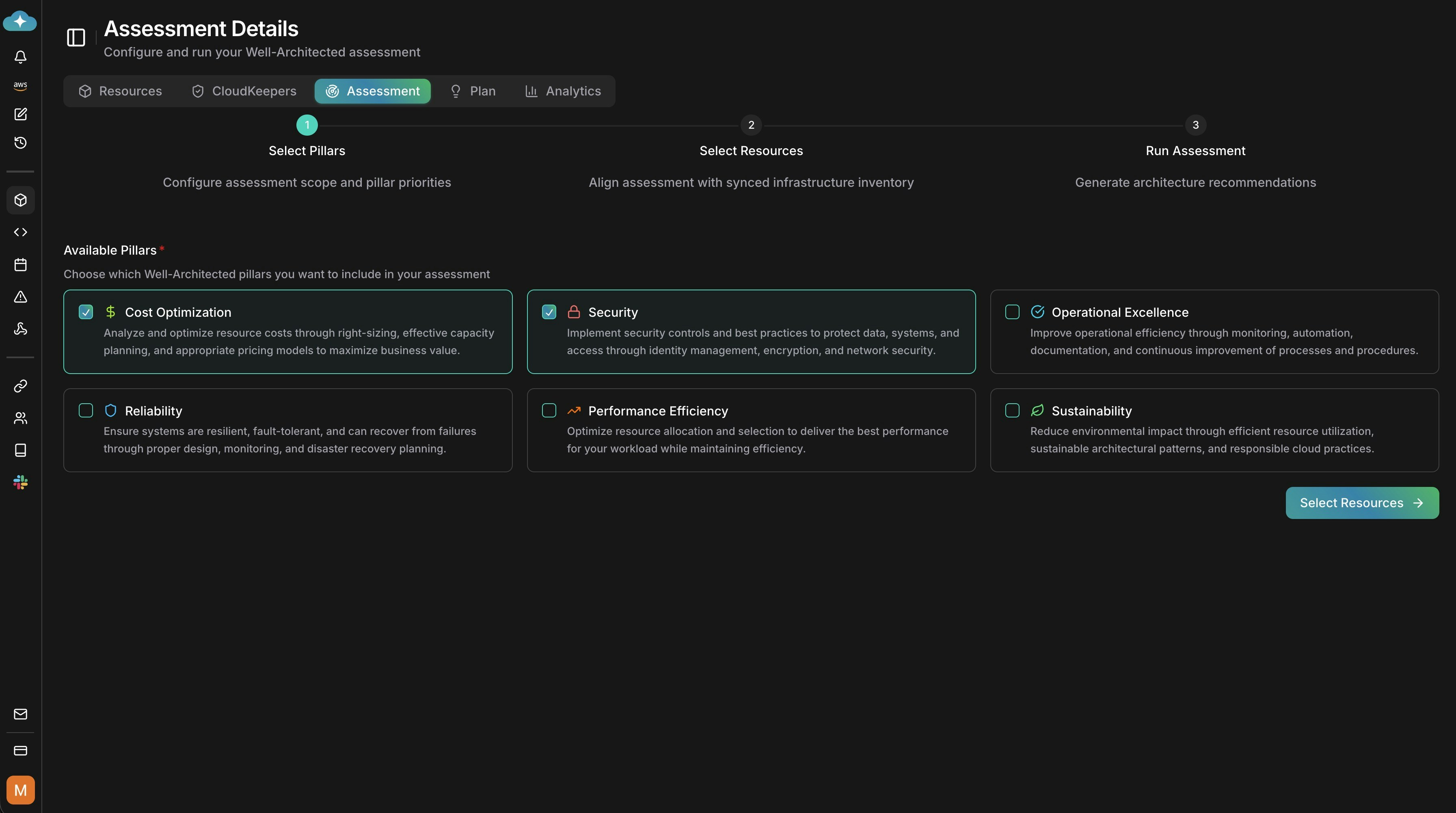This screenshot has height=813, width=1456.
Task: Open the Analytics tab
Action: (x=563, y=91)
